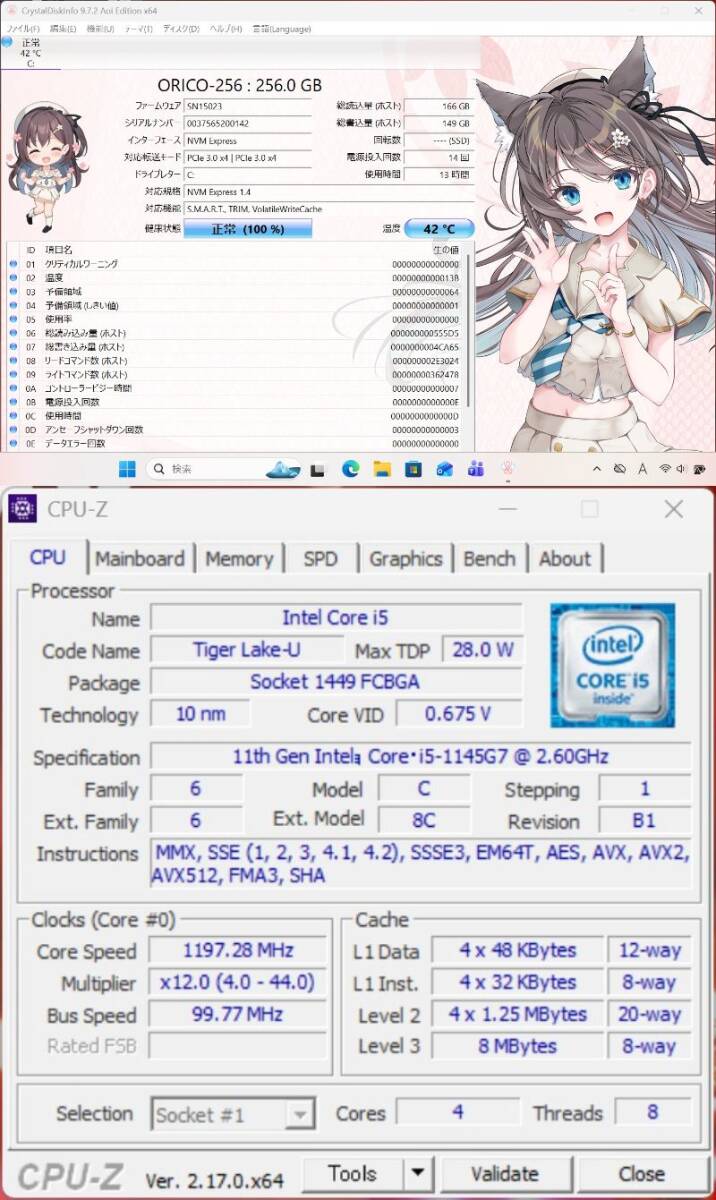
Task: Click the Package value Socket 1449 FCBGA
Action: [336, 682]
